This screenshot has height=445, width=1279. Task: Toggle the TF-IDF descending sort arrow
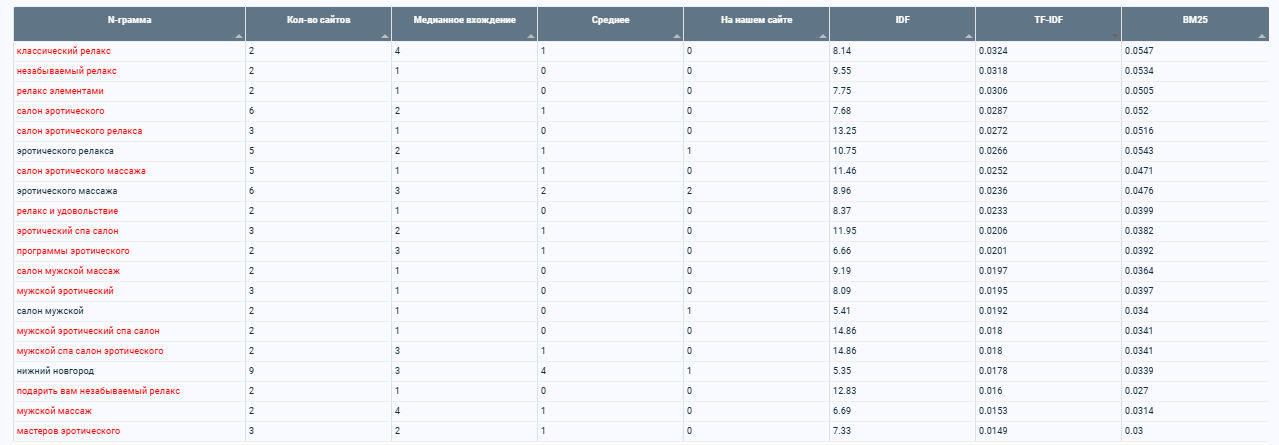1115,35
